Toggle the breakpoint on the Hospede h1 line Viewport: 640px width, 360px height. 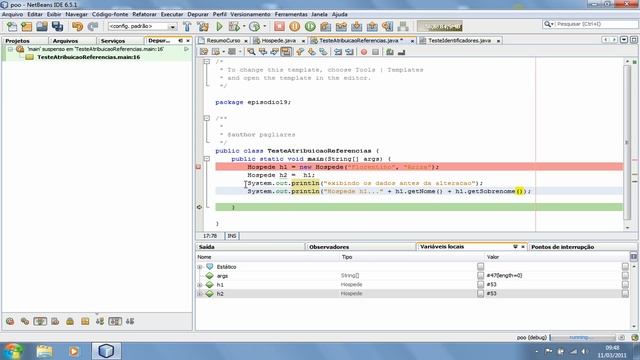(199, 167)
